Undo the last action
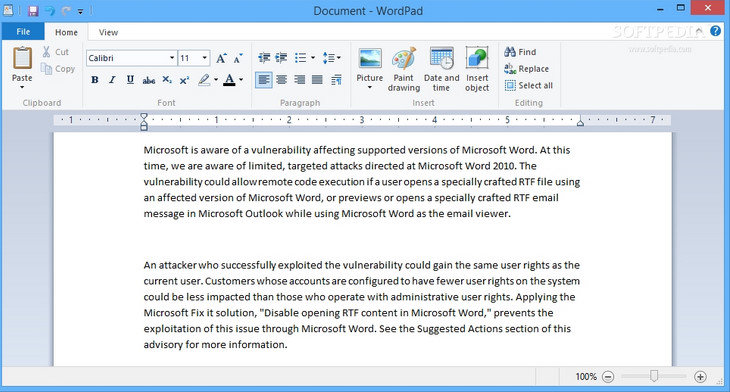This screenshot has height=392, width=730. [49, 10]
